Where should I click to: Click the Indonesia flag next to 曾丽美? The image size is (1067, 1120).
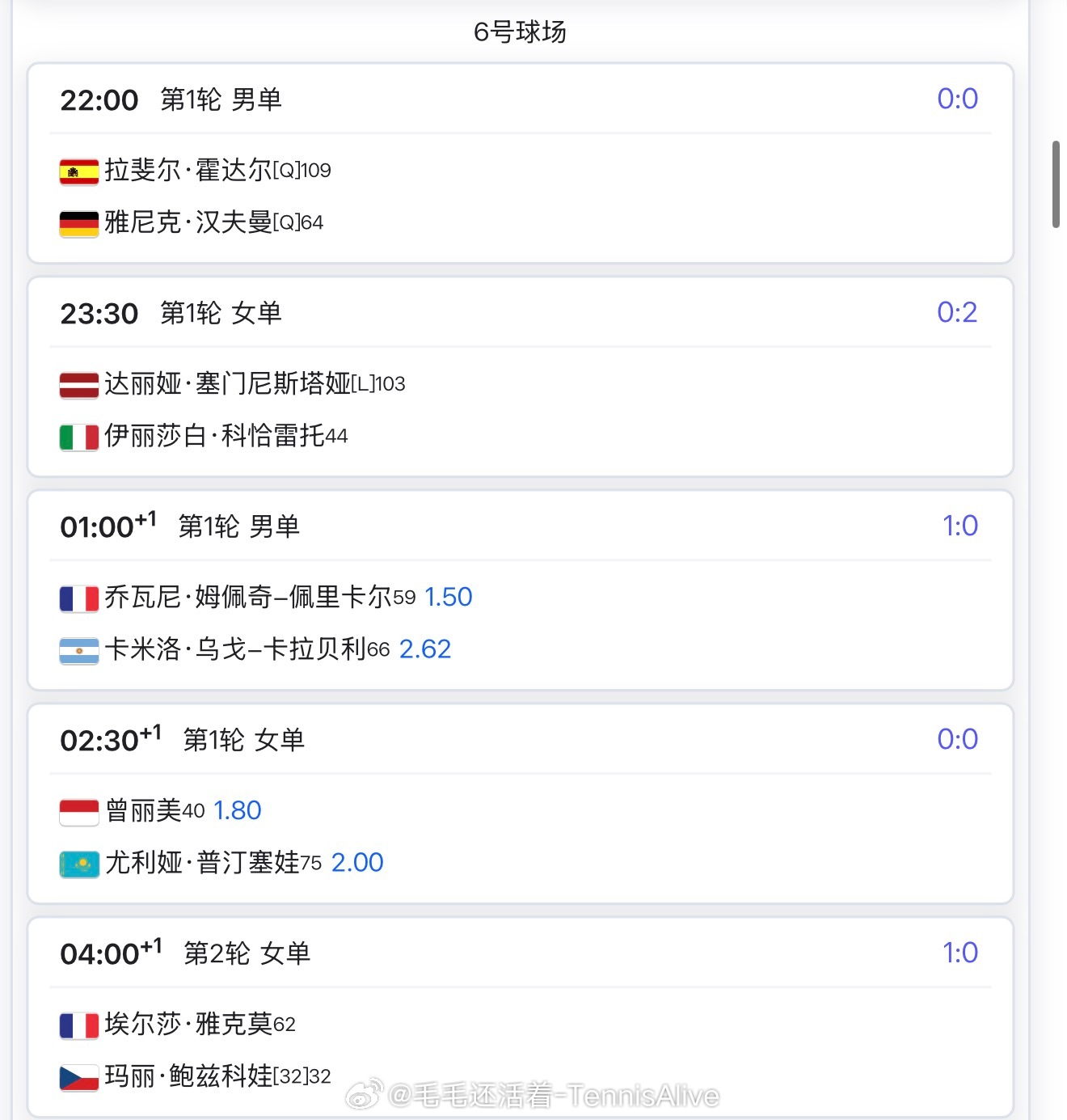tap(79, 812)
